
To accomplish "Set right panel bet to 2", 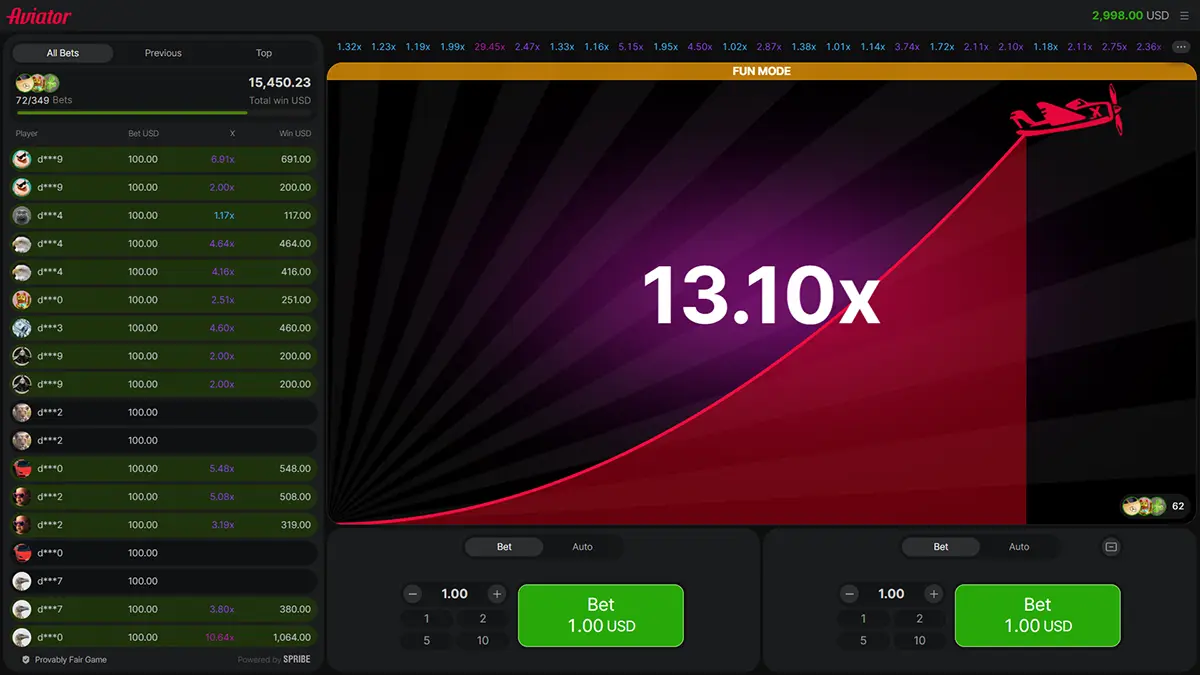I will pyautogui.click(x=920, y=619).
